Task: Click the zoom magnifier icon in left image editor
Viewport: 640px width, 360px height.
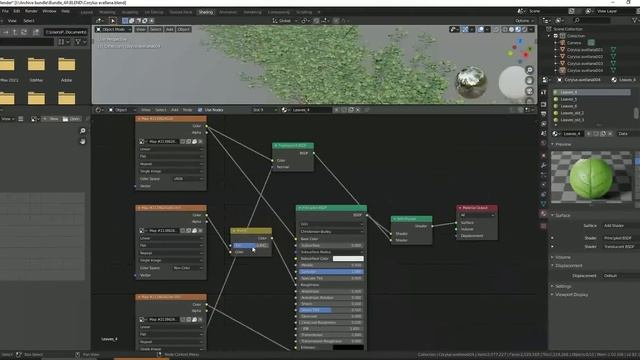Action: pyautogui.click(x=82, y=131)
